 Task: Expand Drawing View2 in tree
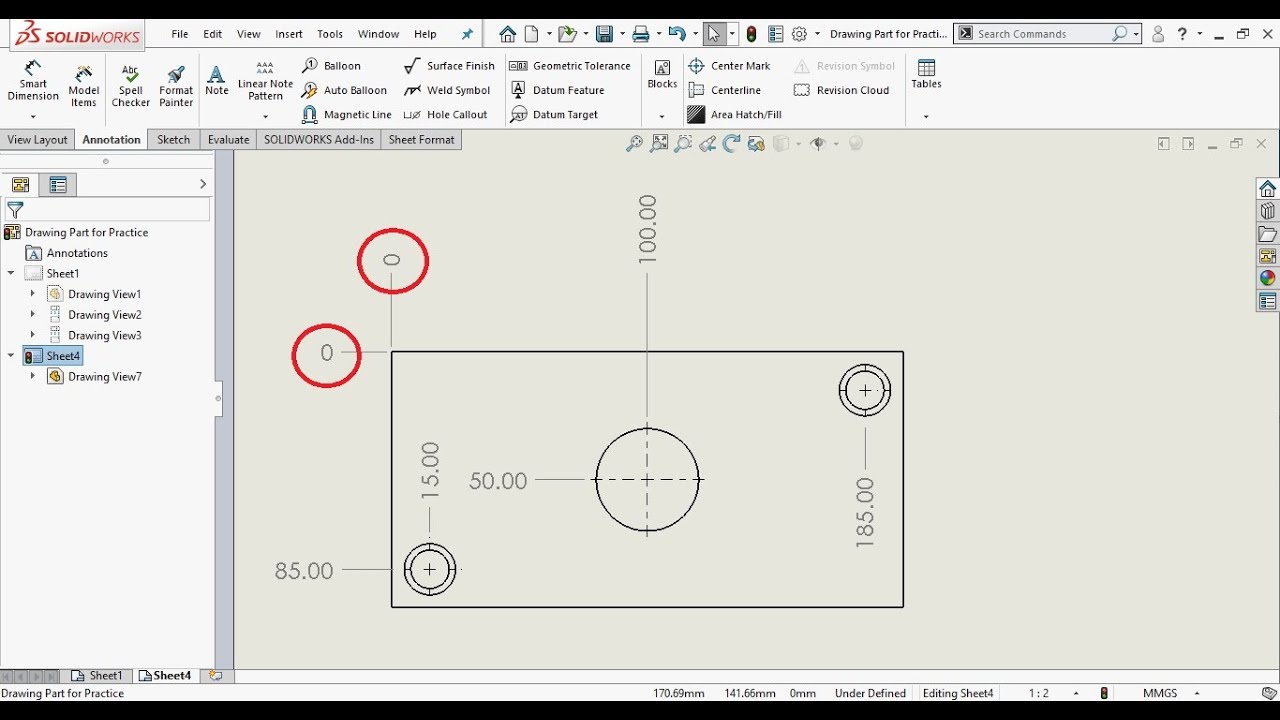click(32, 314)
